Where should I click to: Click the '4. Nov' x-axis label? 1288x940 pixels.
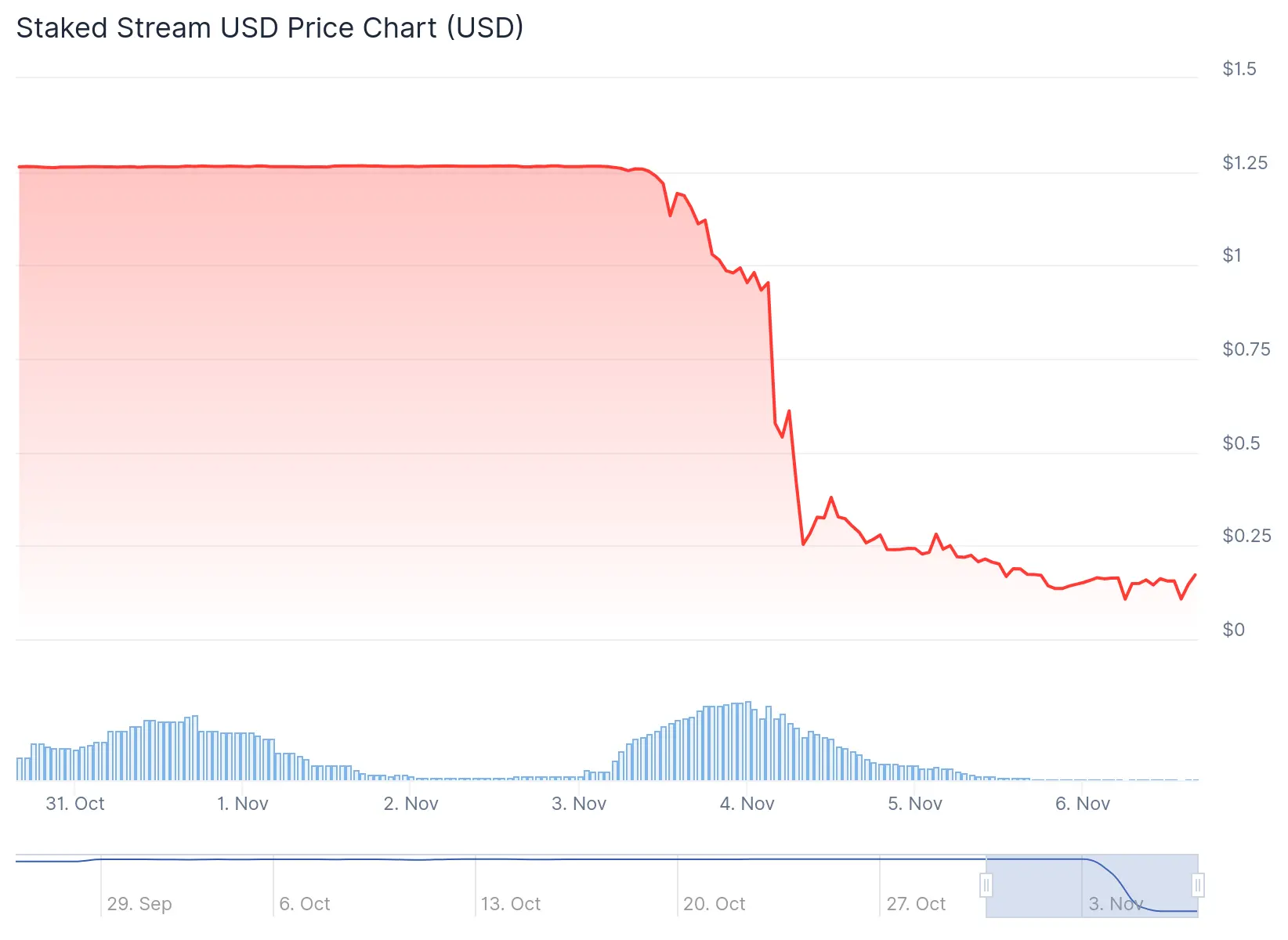tap(747, 804)
